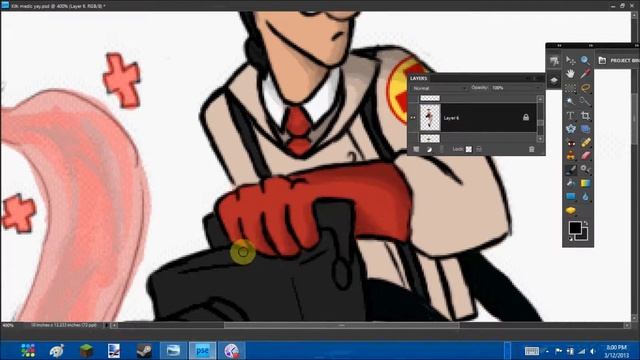640x360 pixels.
Task: Select the blue Rectangle shape tool
Action: [571, 197]
